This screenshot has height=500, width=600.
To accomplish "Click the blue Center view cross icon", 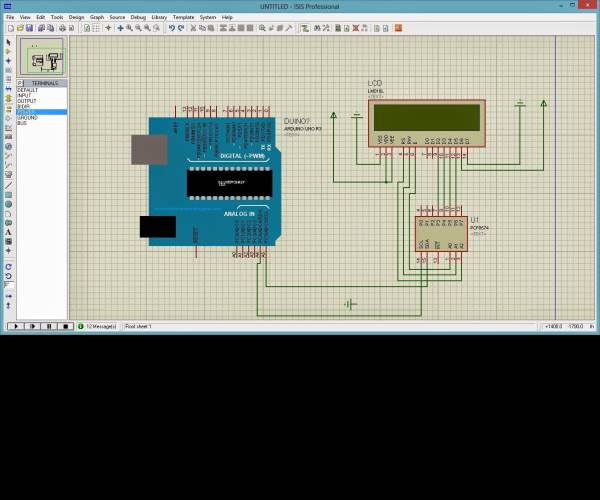I will 120,28.
